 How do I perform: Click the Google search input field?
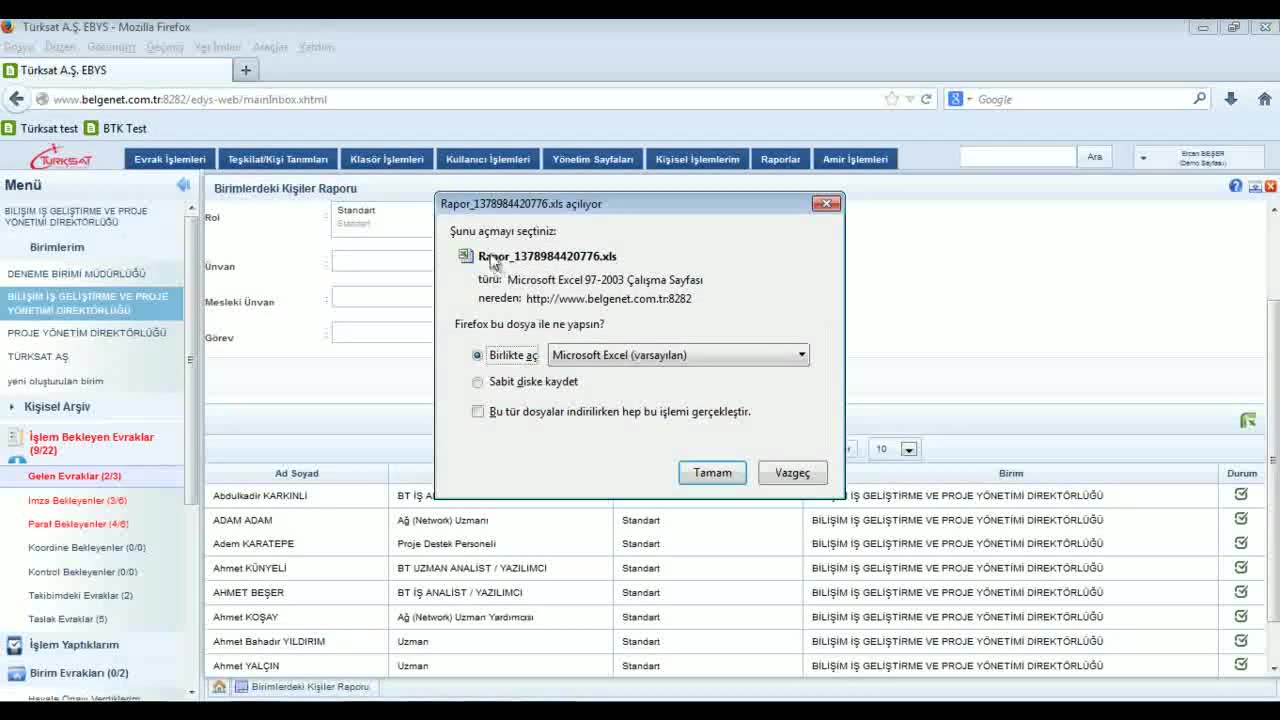(1080, 99)
